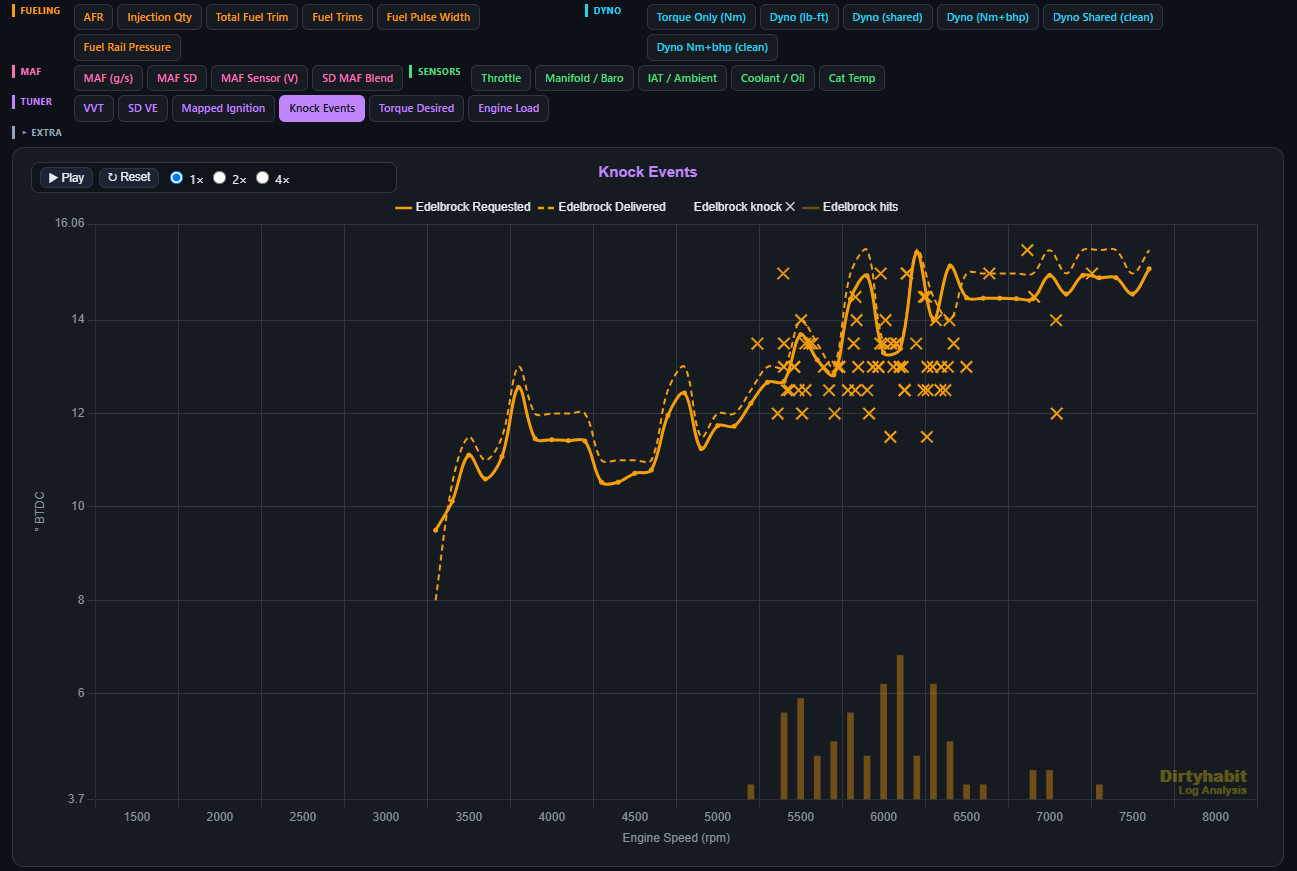Show the Throttle sensor chart
Screen dimensions: 1297x871
pos(501,78)
